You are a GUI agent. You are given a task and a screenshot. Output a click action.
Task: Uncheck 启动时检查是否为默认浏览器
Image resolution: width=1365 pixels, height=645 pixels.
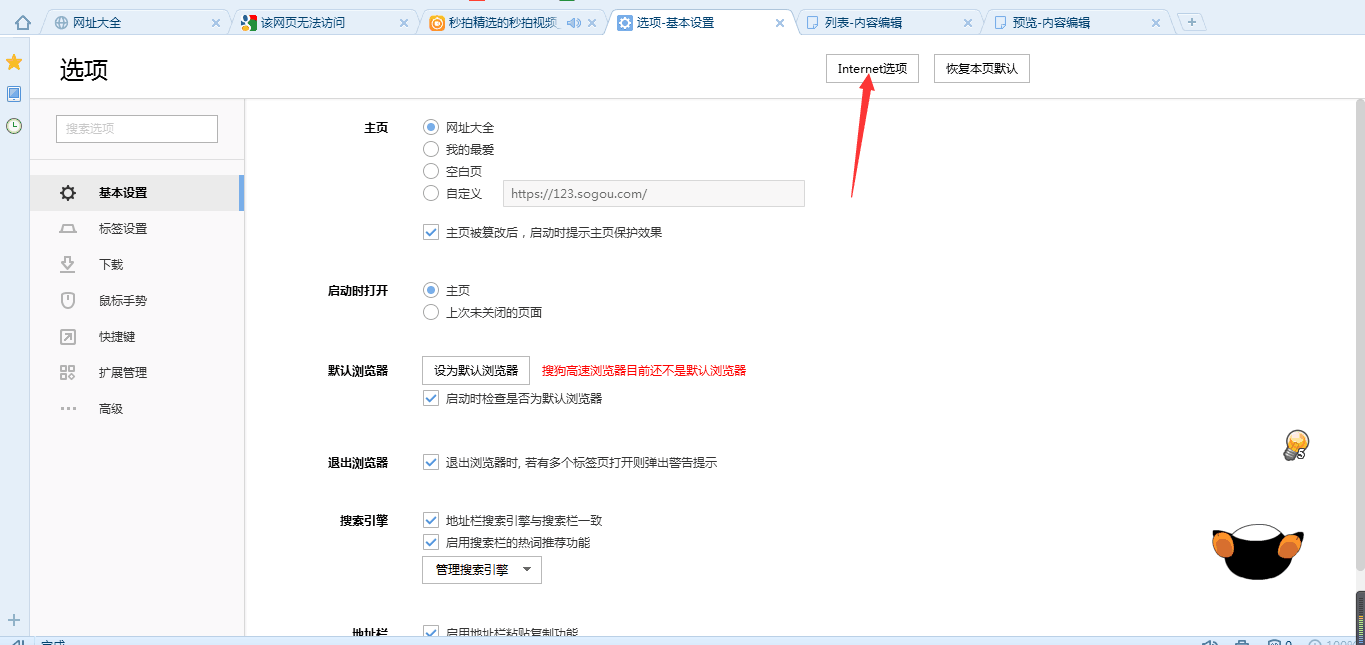coord(431,398)
